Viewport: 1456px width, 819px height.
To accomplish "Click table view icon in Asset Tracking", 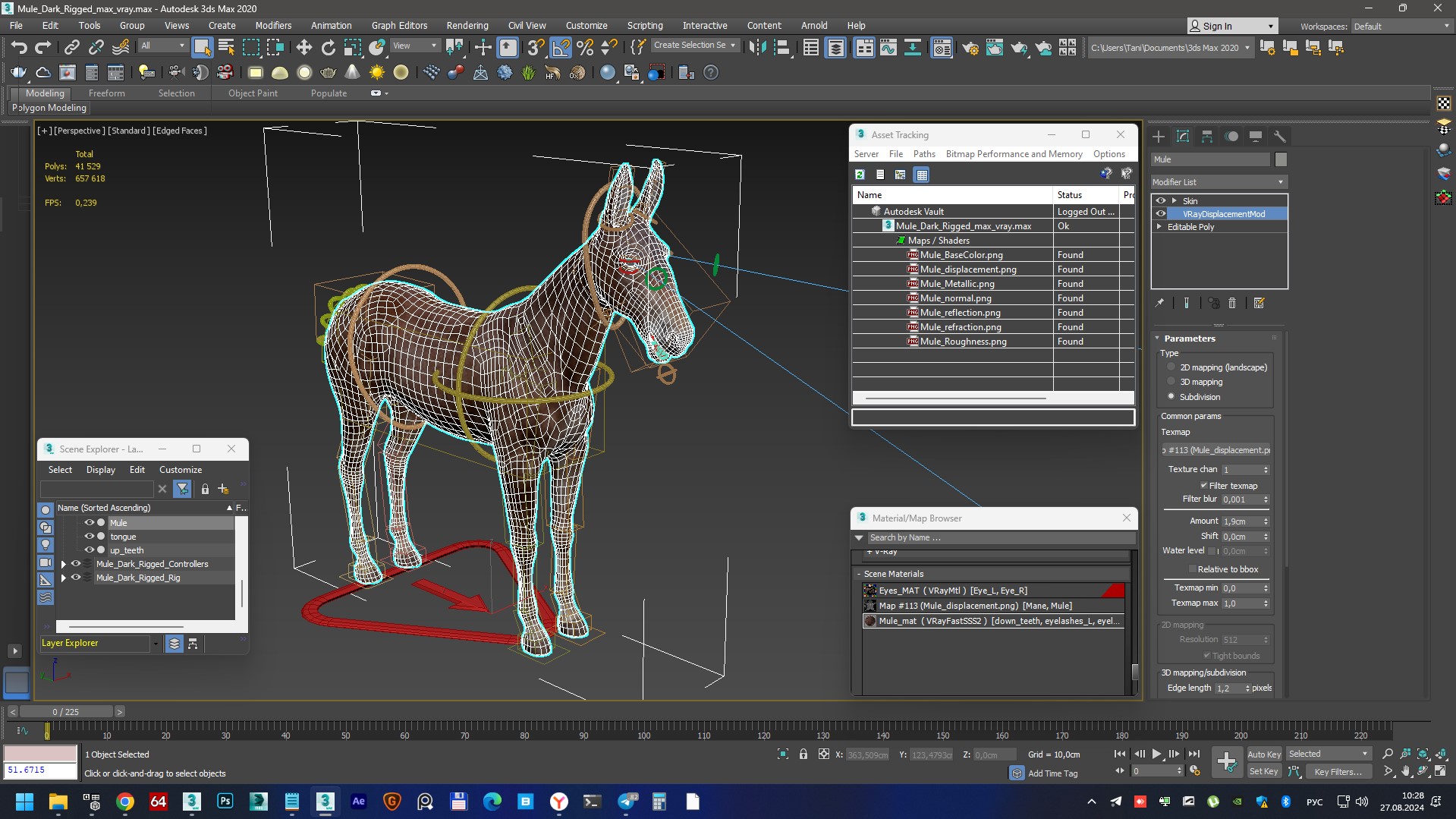I will 921,175.
